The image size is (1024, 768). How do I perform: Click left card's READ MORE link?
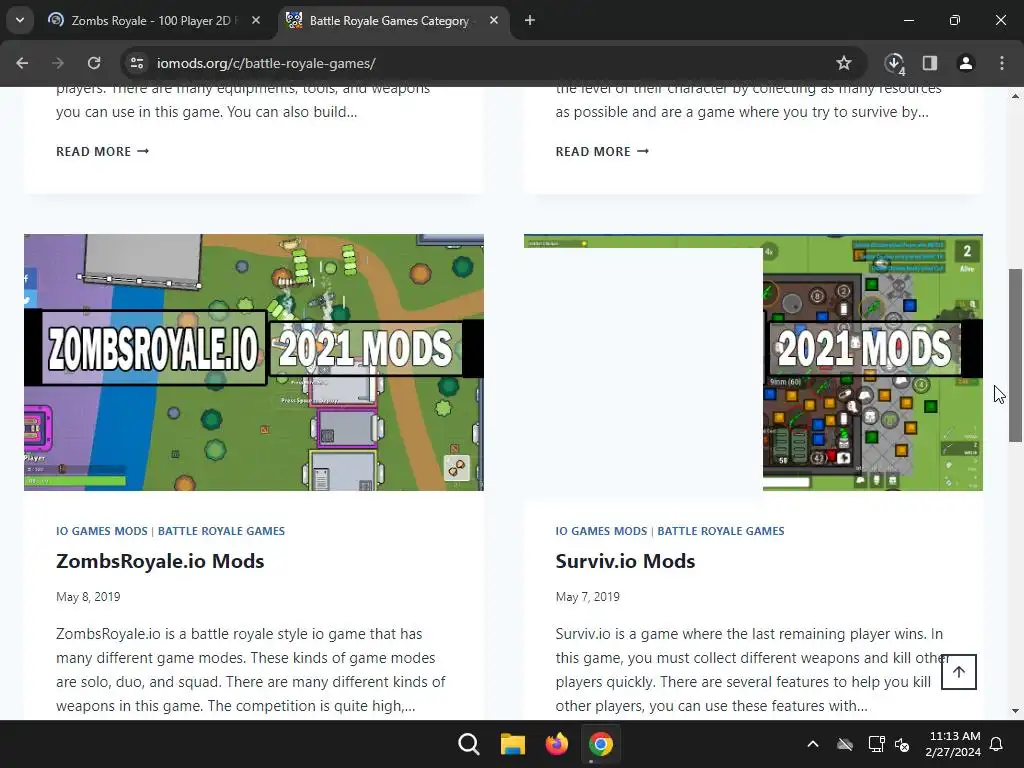click(x=103, y=152)
